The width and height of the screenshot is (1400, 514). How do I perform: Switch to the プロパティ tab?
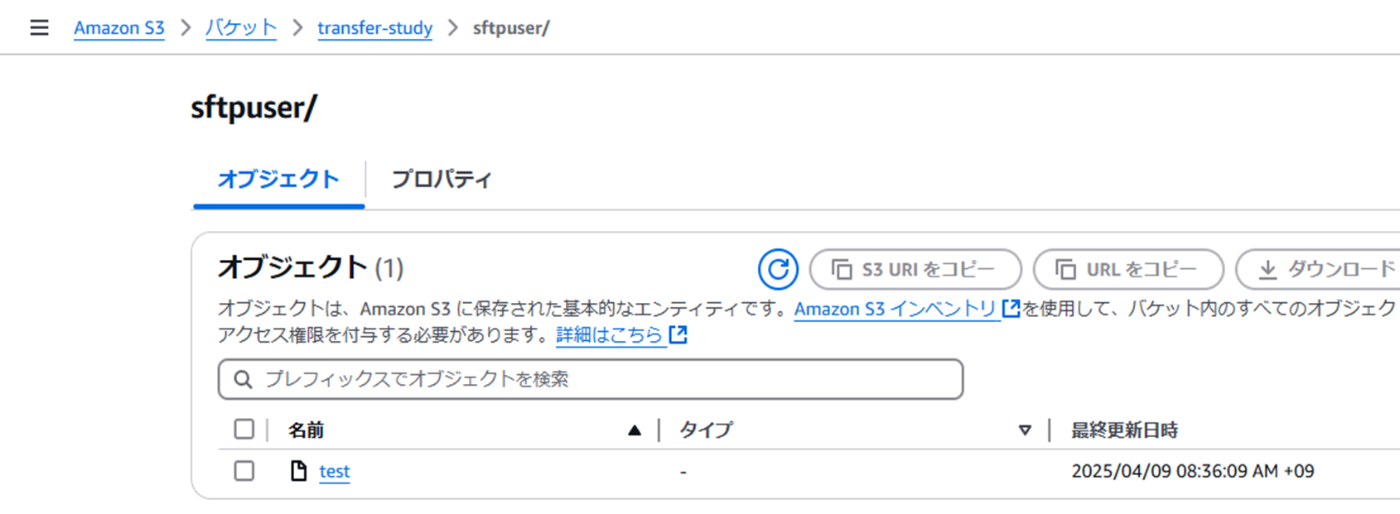(441, 180)
